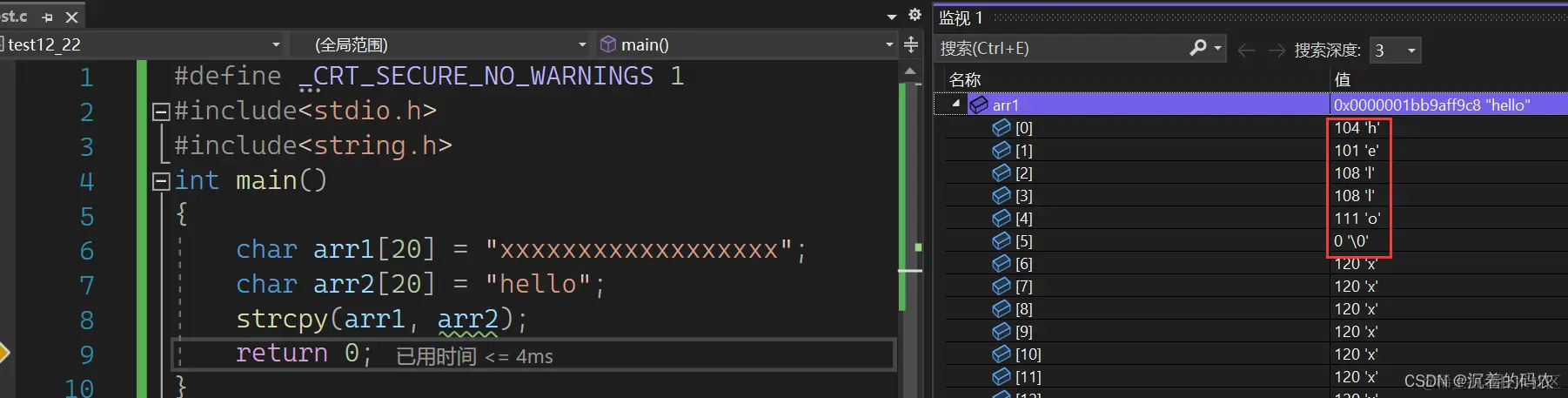Select the [5] element row
The width and height of the screenshot is (1568, 398).
(1250, 241)
